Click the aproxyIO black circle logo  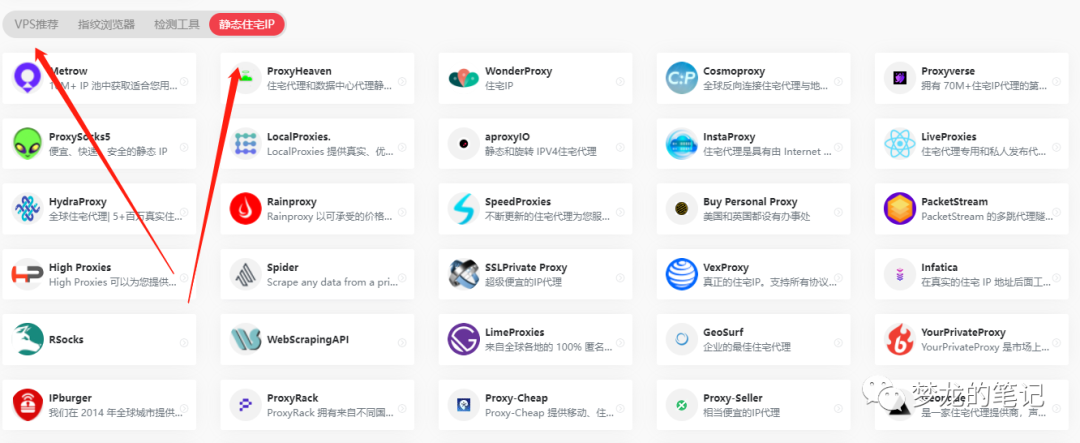pos(464,143)
